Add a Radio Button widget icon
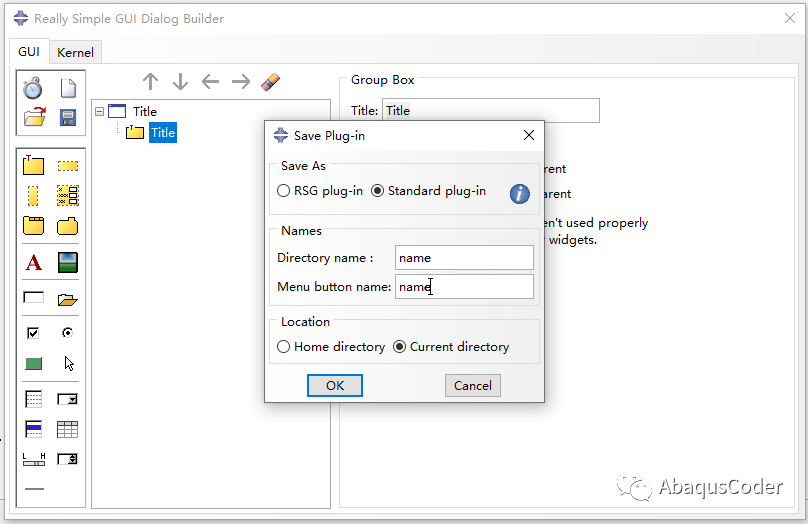808x524 pixels. pos(68,333)
